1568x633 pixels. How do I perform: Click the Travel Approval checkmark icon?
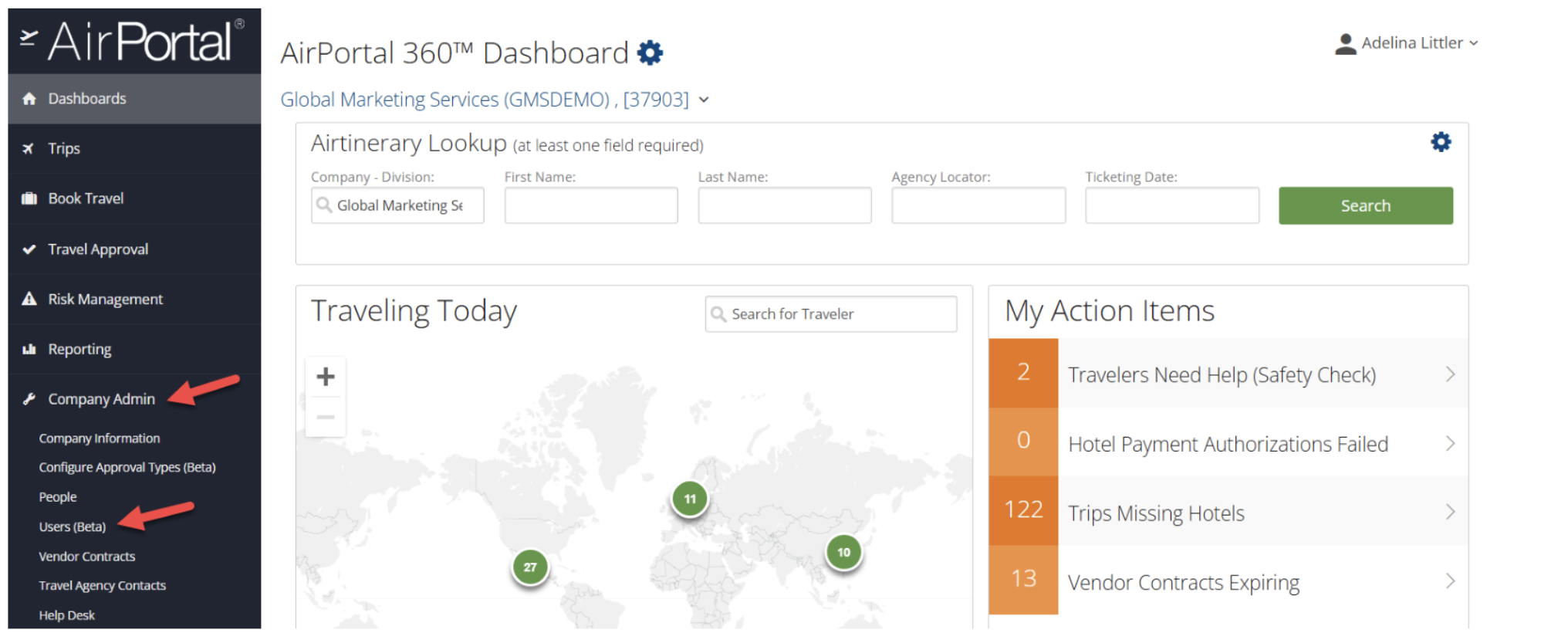(x=29, y=249)
